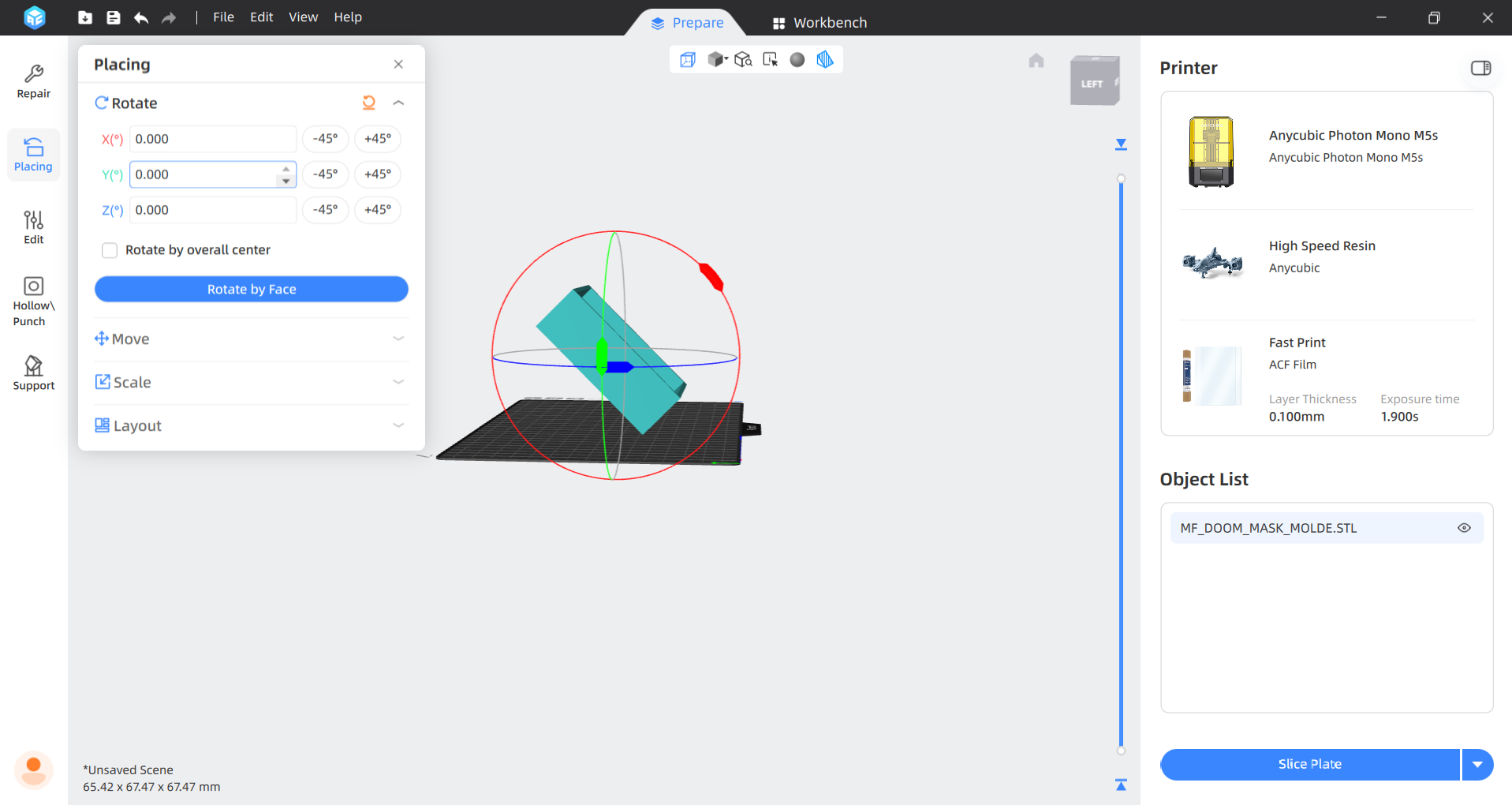Click the X rotation input field

coord(213,139)
